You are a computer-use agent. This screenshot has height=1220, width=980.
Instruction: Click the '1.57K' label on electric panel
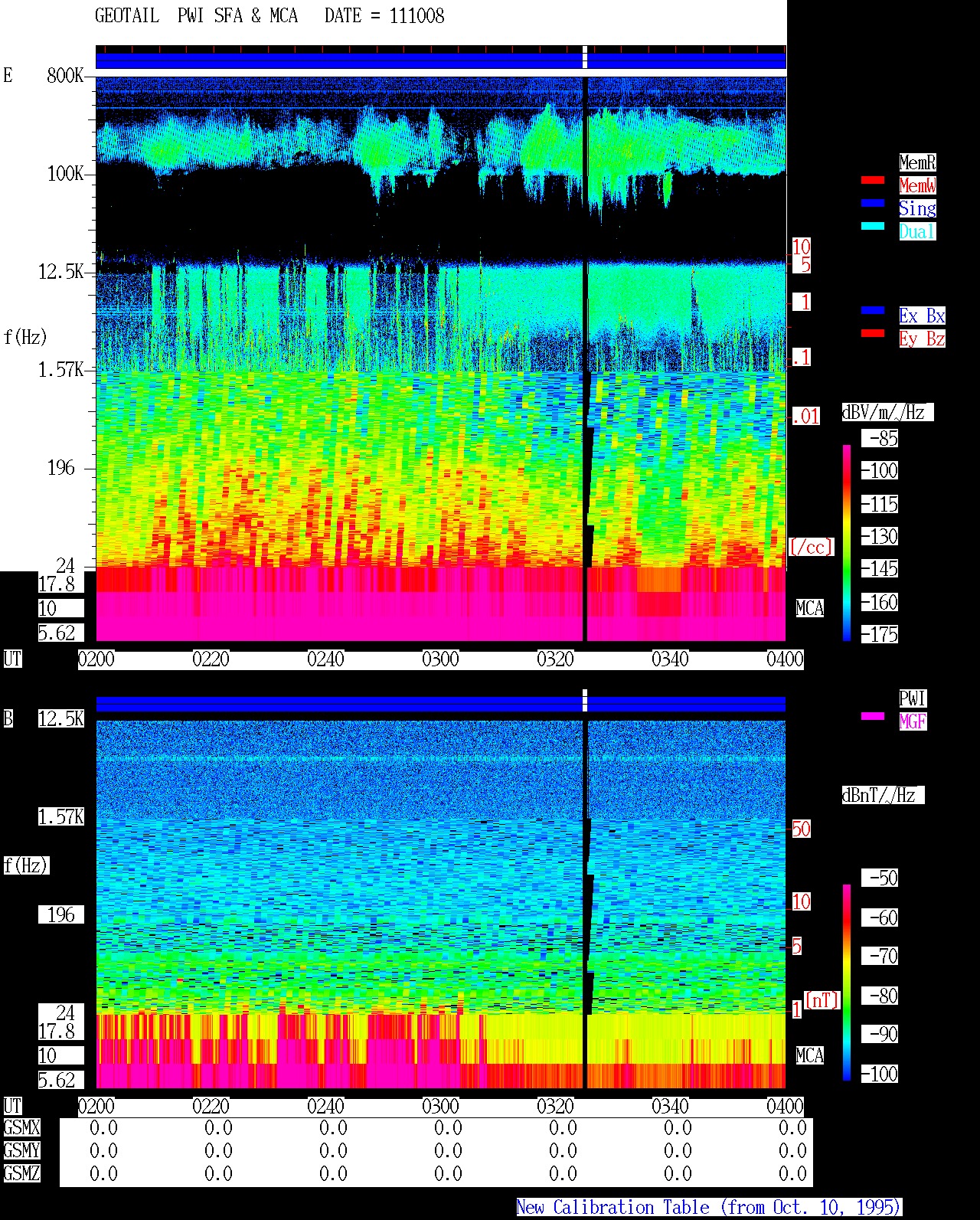(x=61, y=370)
